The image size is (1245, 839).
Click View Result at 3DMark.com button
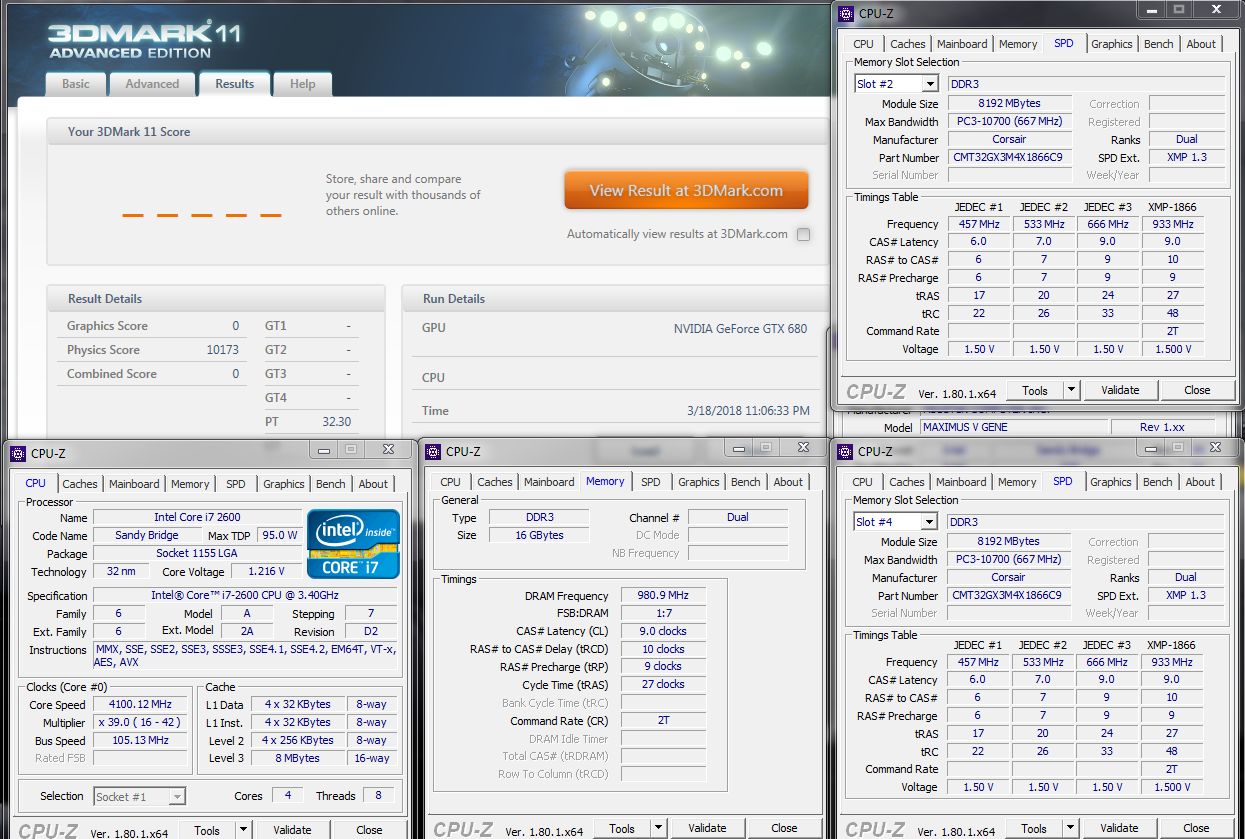(x=686, y=190)
